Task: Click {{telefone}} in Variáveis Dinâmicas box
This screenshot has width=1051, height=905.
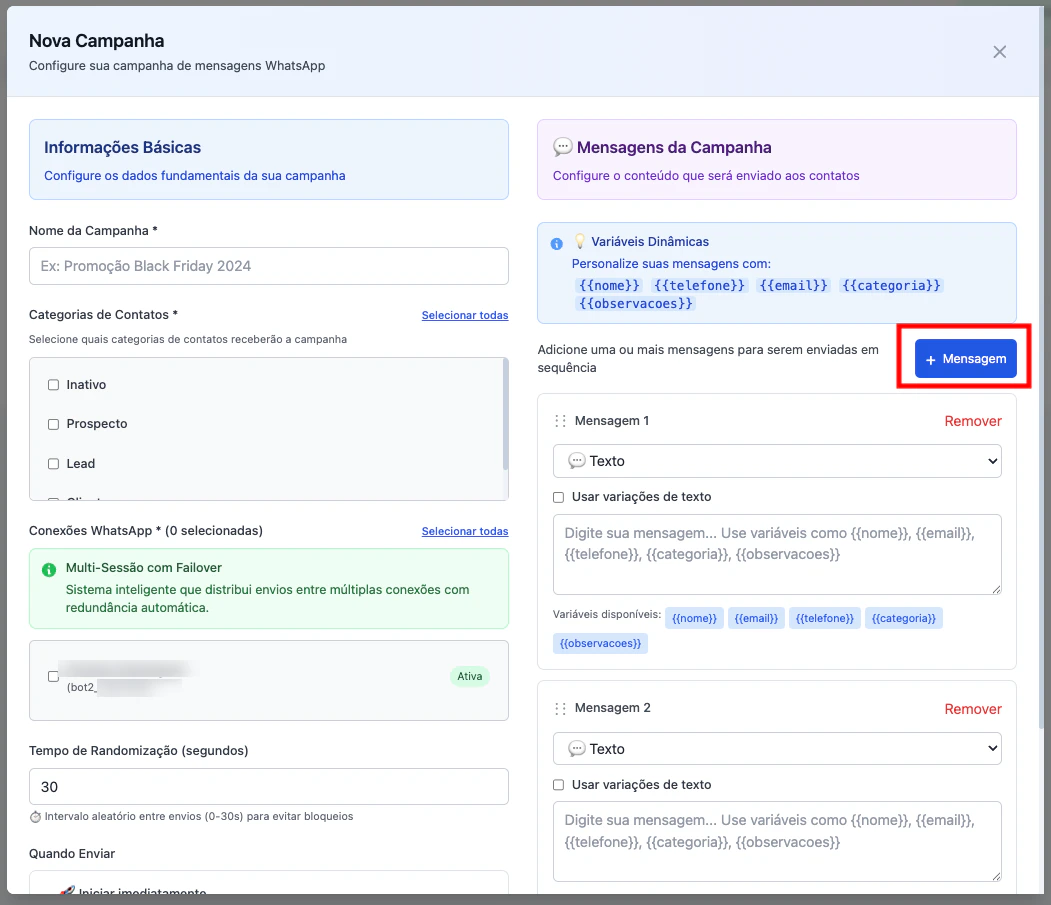Action: pos(699,286)
